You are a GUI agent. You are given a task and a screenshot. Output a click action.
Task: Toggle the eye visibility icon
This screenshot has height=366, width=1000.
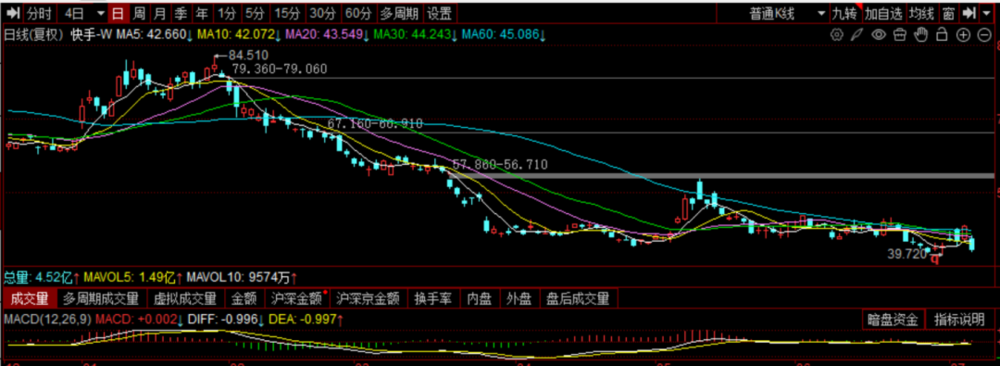tap(879, 34)
